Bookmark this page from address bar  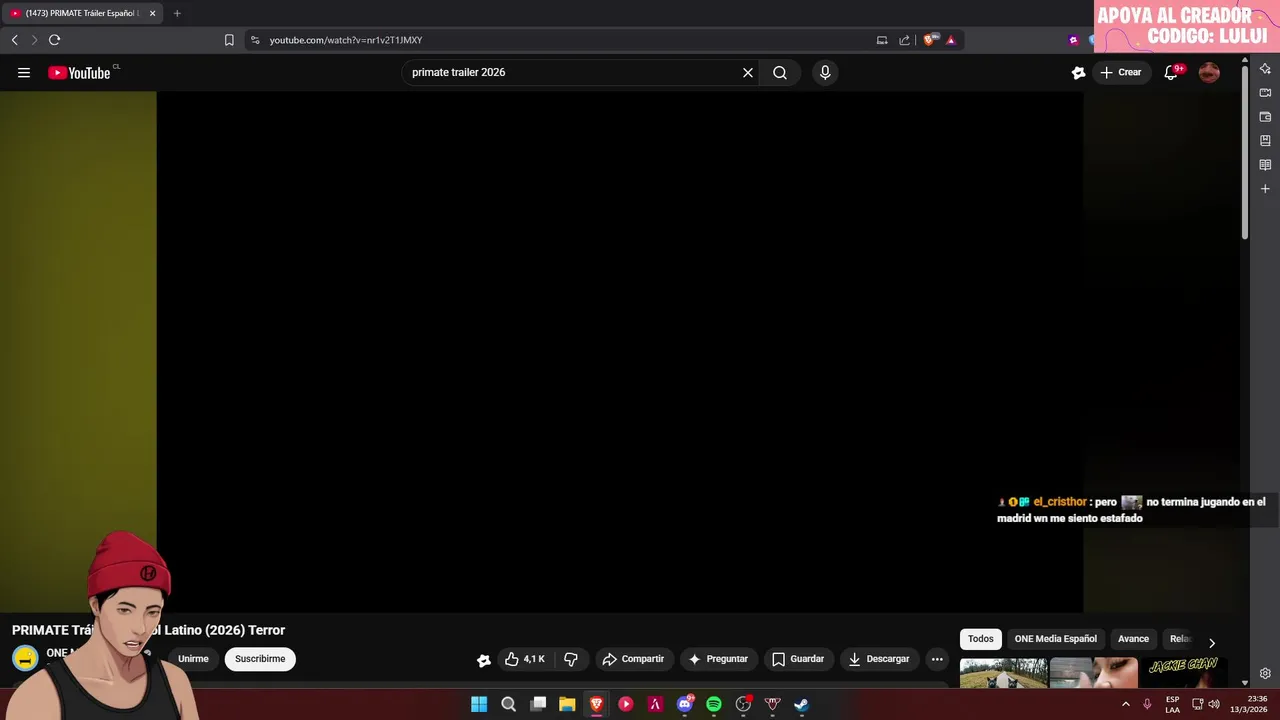pos(229,40)
